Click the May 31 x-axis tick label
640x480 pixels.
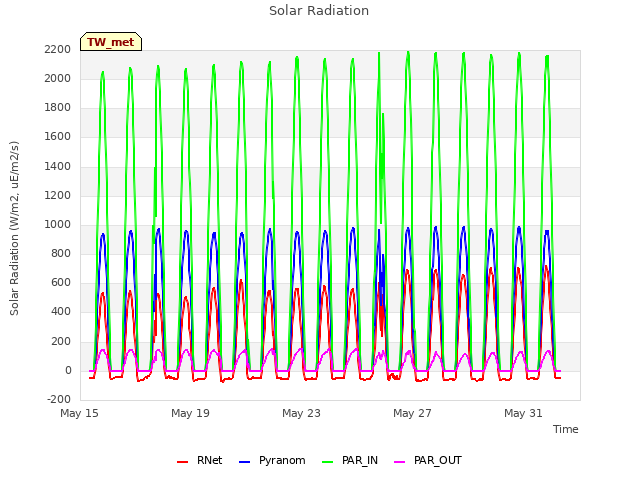[x=523, y=413]
